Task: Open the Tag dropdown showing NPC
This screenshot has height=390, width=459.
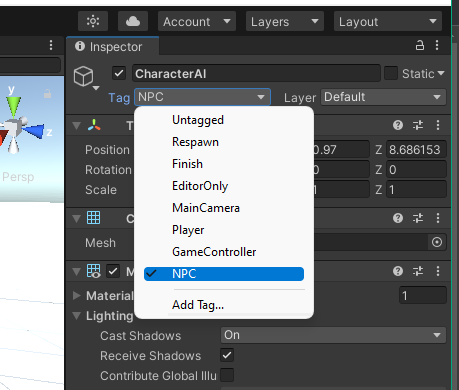Action: click(202, 97)
